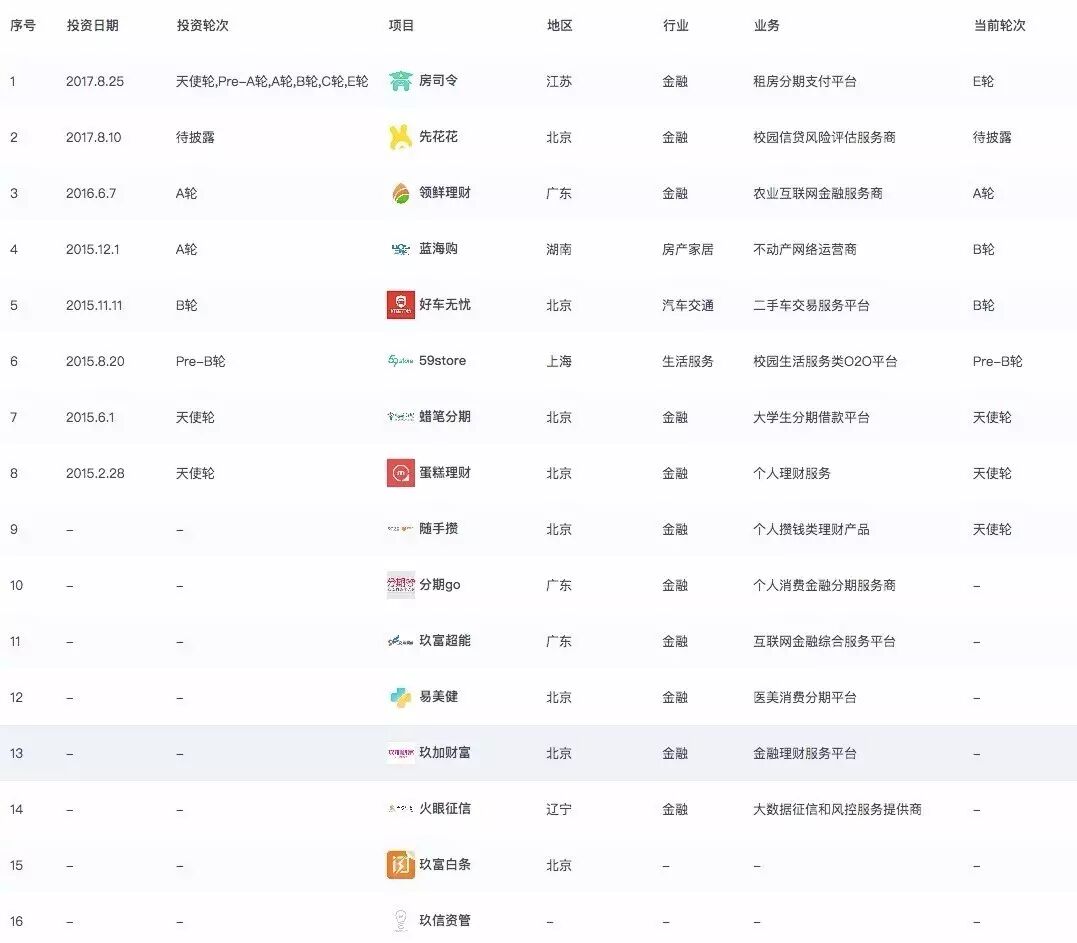Click the 汽车交通 industry cell
1077x943 pixels.
[x=688, y=306]
